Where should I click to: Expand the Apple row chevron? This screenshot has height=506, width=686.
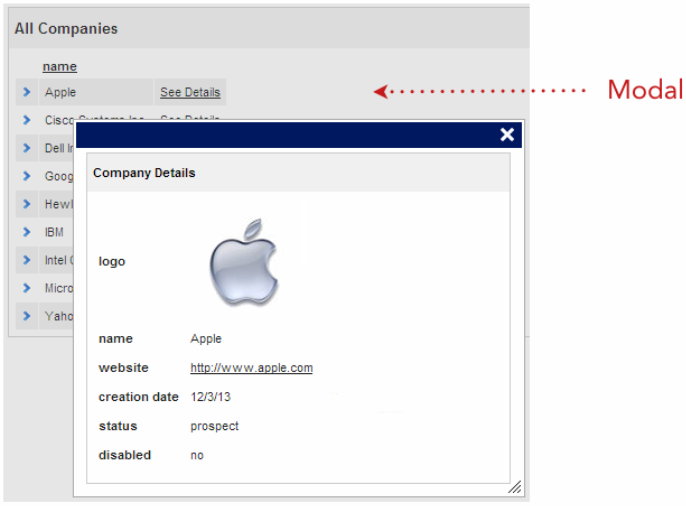coord(27,92)
